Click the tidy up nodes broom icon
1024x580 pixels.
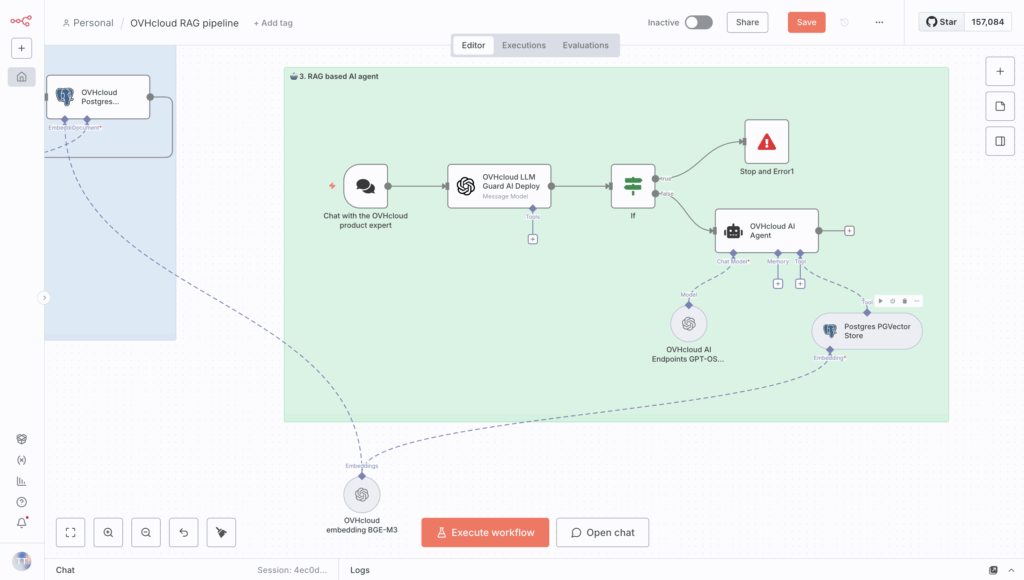[x=221, y=533]
